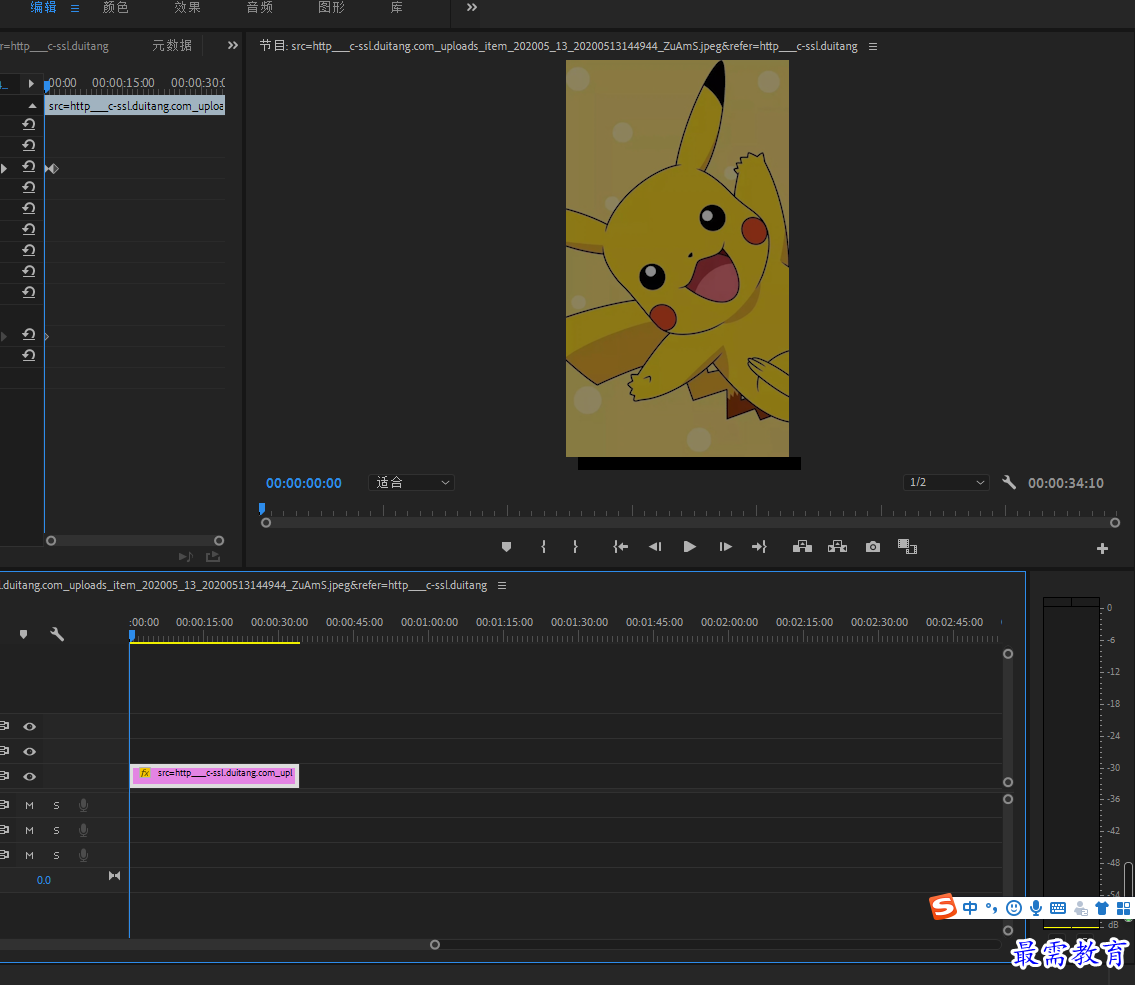Open timeline display settings wrench
1135x985 pixels.
pos(57,635)
